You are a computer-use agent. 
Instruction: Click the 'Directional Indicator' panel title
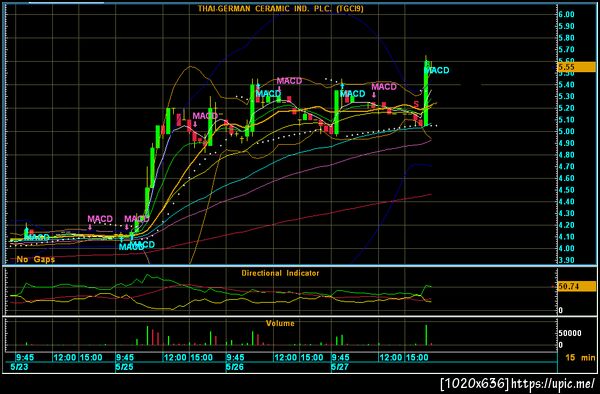tap(280, 273)
